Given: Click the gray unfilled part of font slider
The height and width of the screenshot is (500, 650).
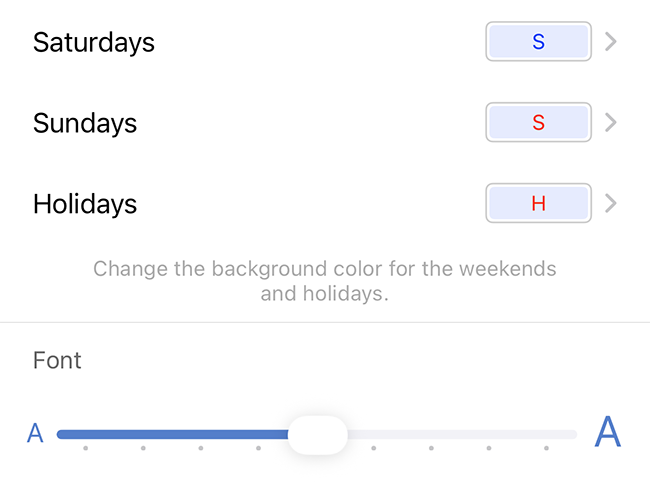Looking at the screenshot, I should [x=460, y=434].
